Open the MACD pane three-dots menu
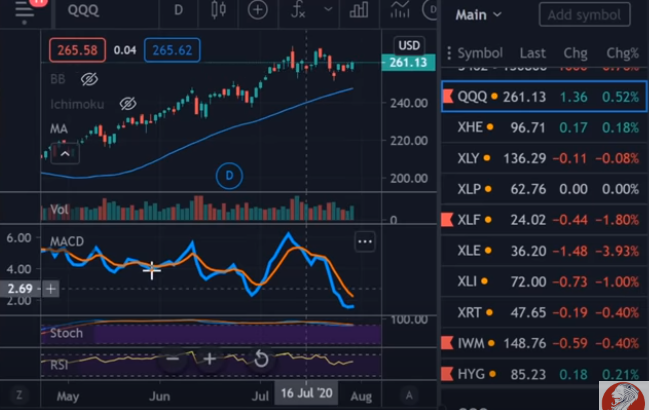This screenshot has height=410, width=649. tap(365, 242)
